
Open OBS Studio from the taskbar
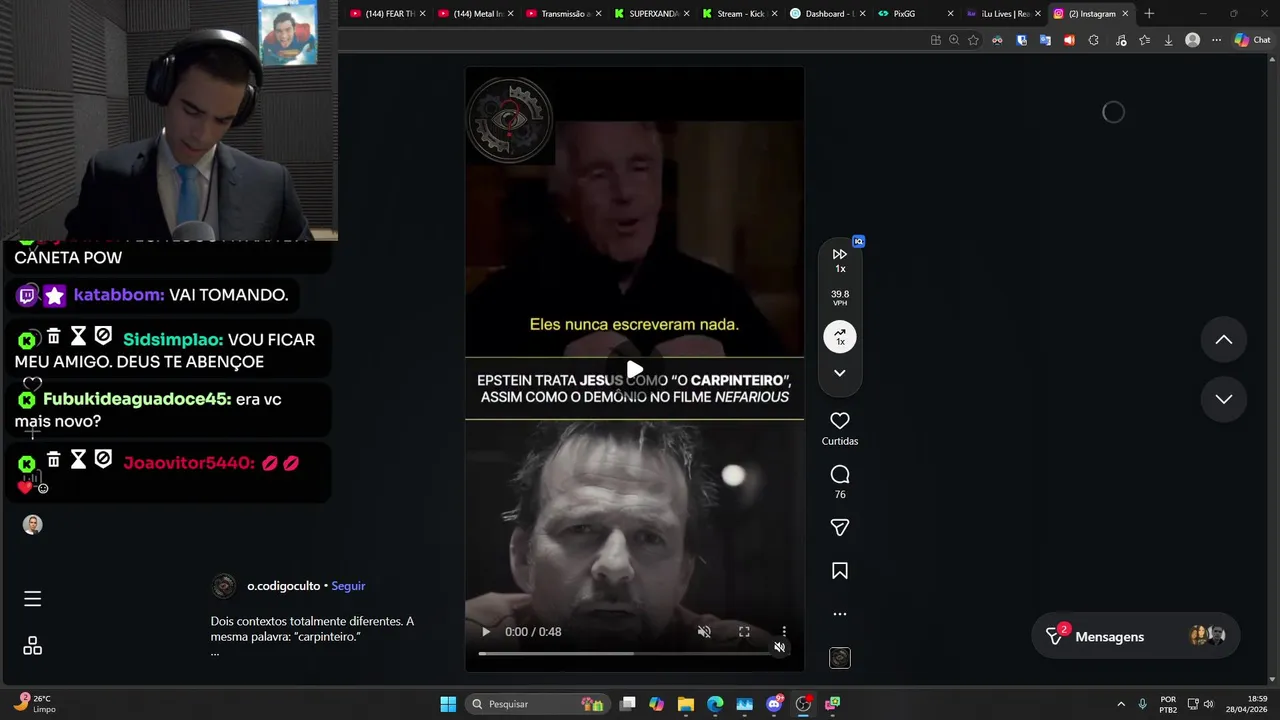click(x=803, y=704)
